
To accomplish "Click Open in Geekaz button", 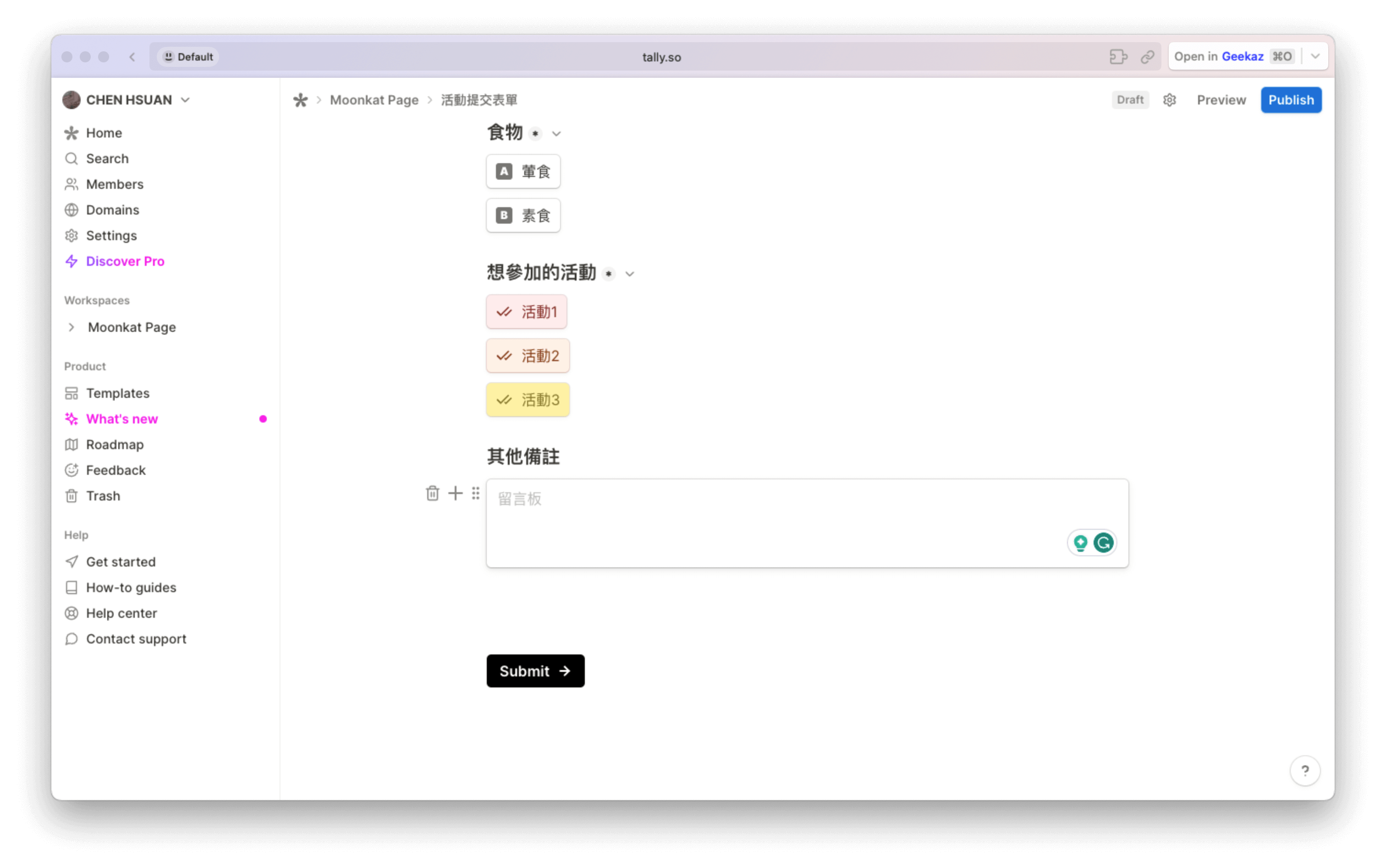I will pyautogui.click(x=1233, y=56).
